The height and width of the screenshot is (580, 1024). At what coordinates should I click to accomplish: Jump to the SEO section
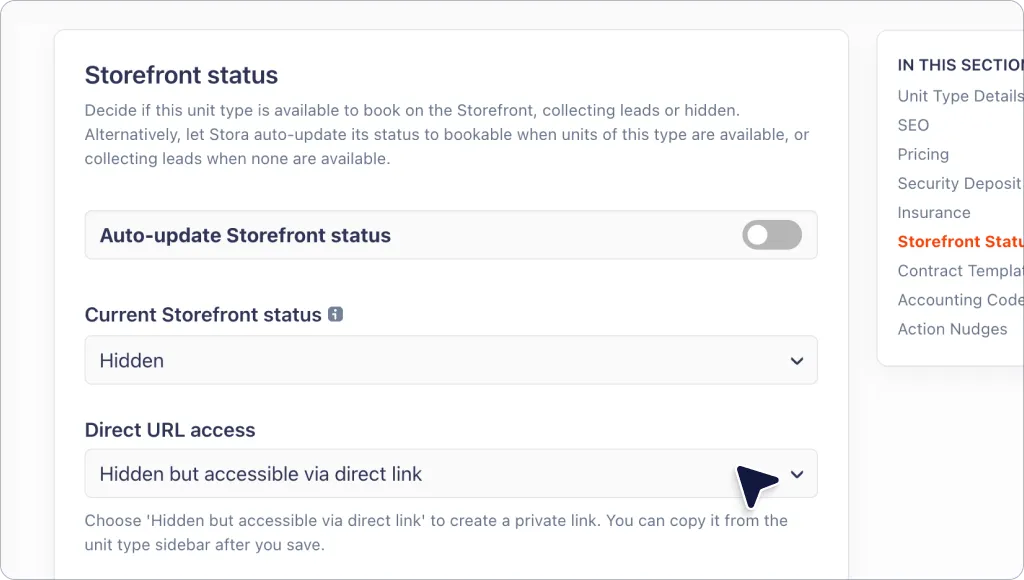pyautogui.click(x=913, y=125)
